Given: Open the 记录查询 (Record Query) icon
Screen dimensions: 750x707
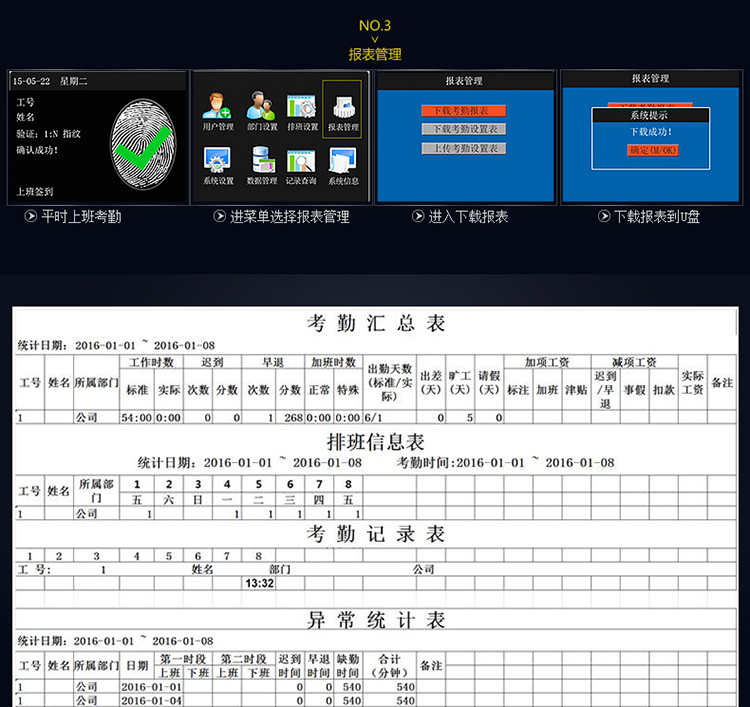Looking at the screenshot, I should [x=302, y=164].
